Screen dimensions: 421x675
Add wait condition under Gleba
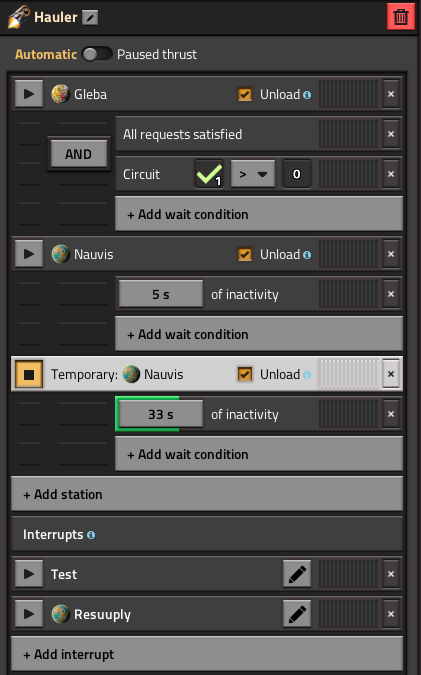click(x=259, y=214)
